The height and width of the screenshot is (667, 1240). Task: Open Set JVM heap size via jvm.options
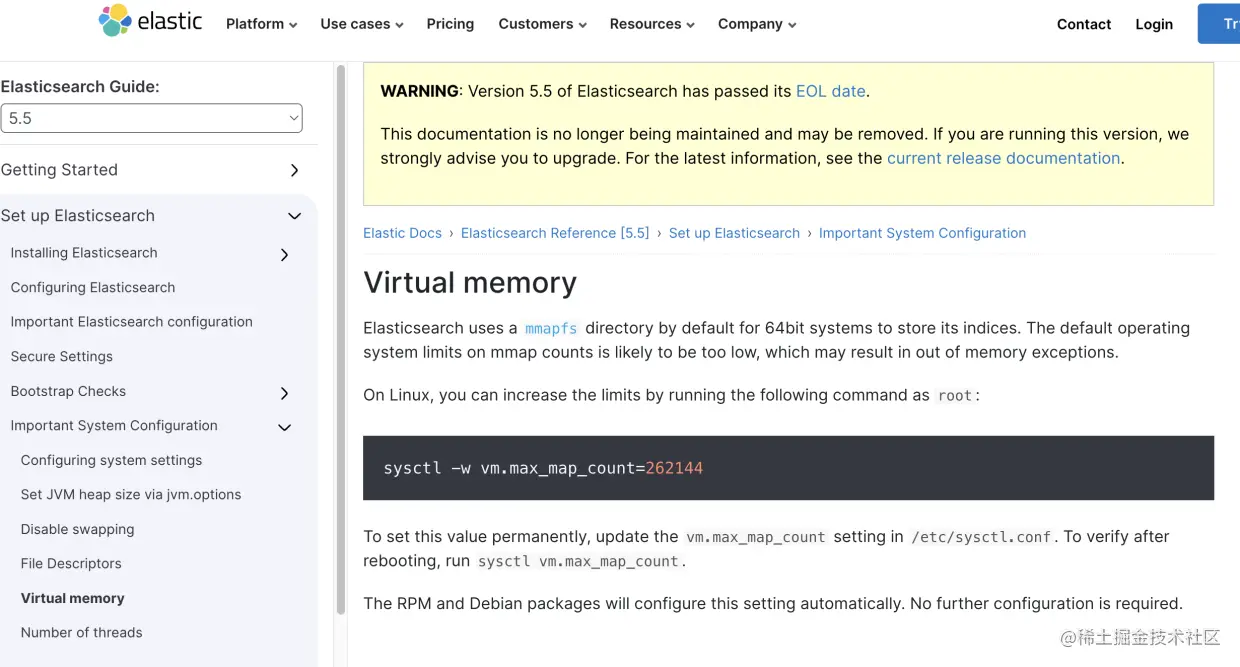(131, 494)
